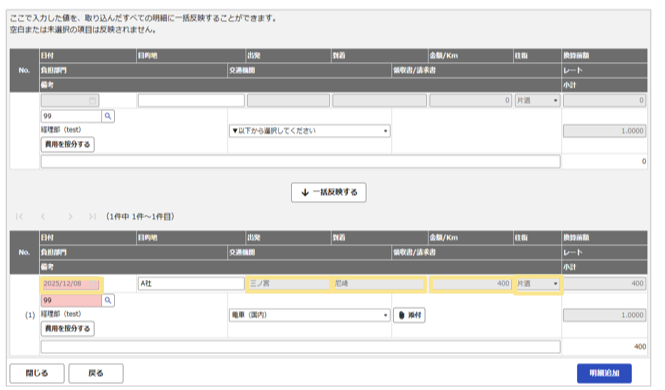Open calendar picker in bulk date field
The image size is (665, 390).
[92, 100]
